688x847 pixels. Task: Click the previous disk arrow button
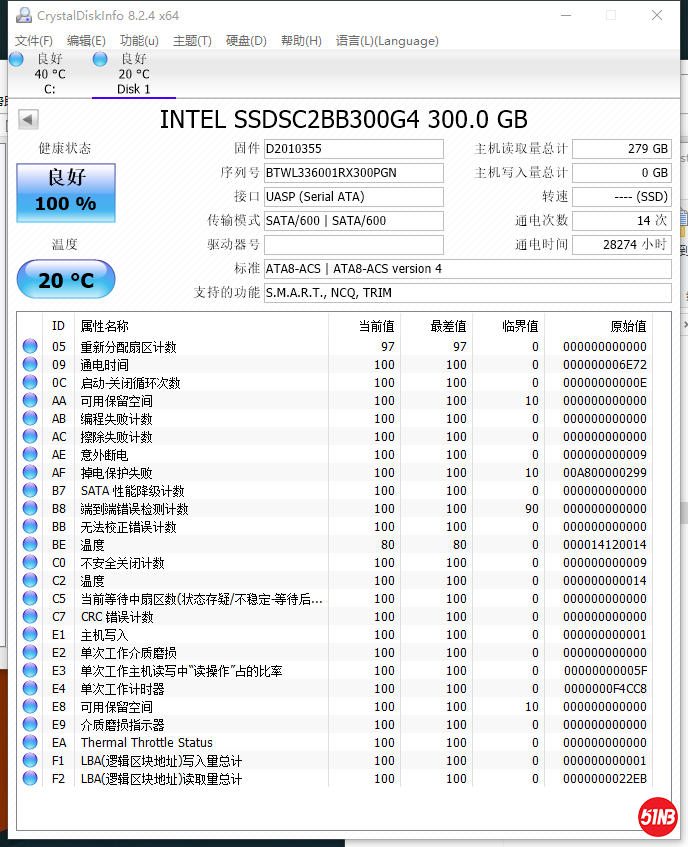(28, 120)
